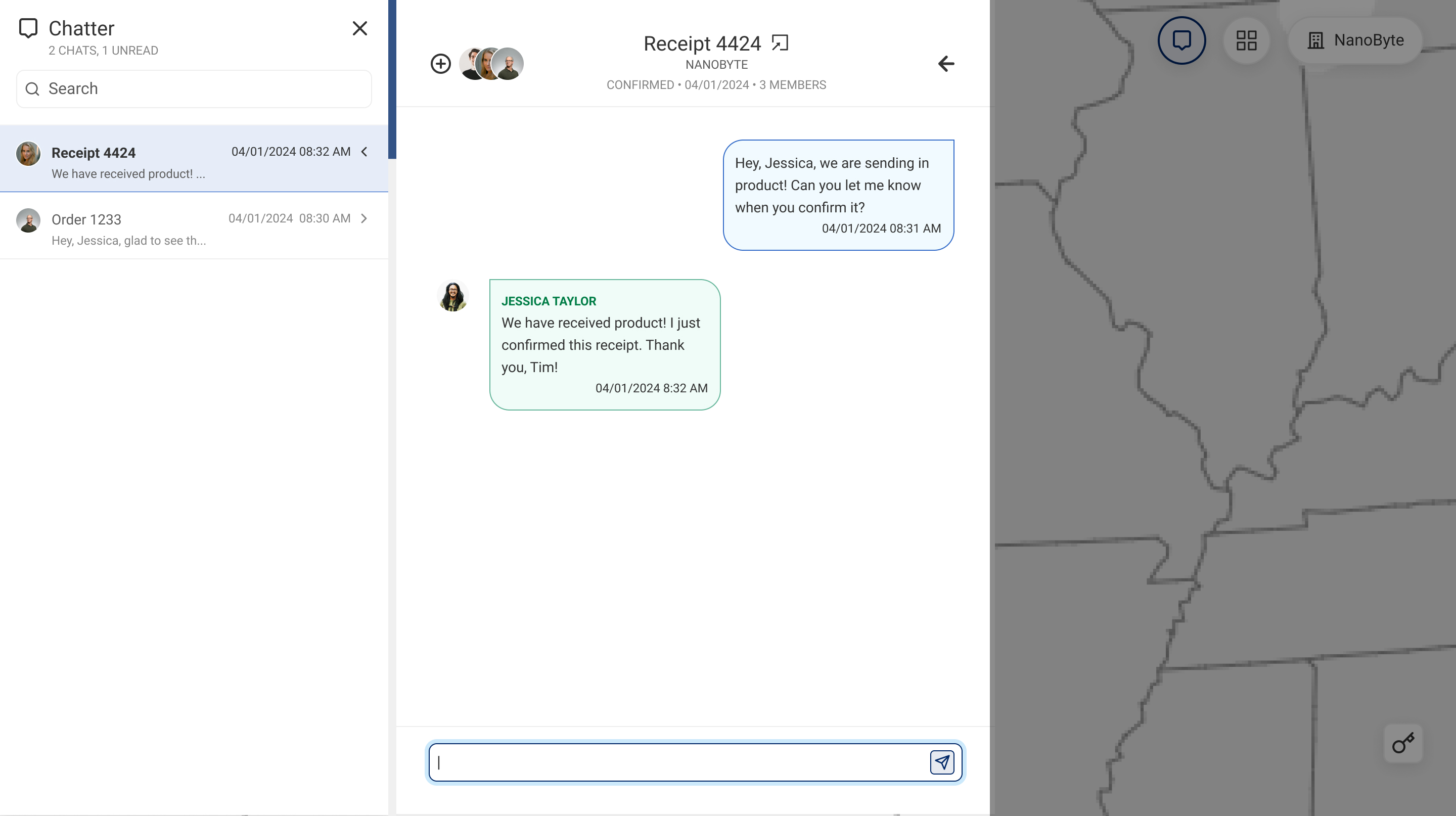The height and width of the screenshot is (816, 1456).
Task: Click the 'CONFIRMED • 04/01/2024 • 3 MEMBERS' status line
Action: pos(716,85)
